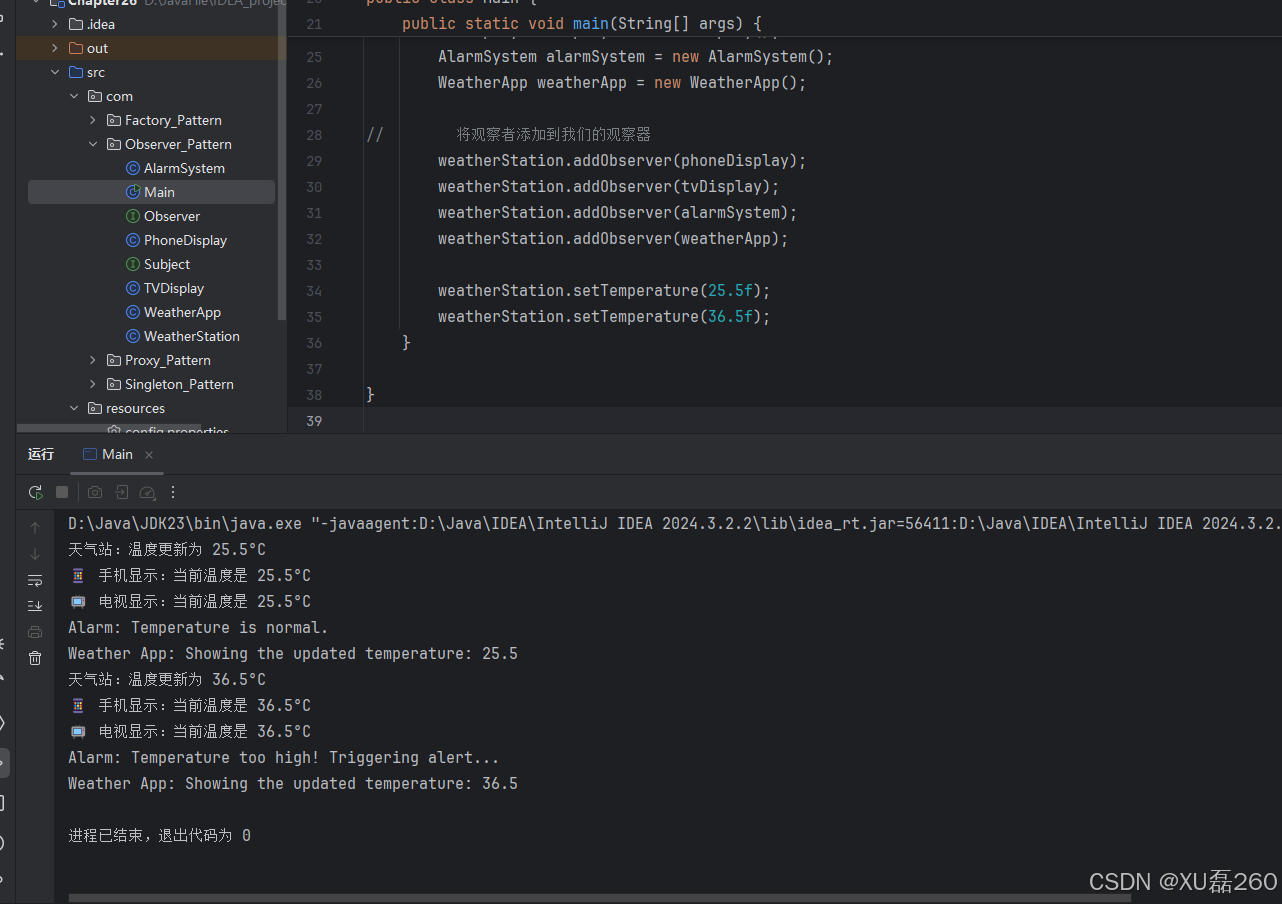Image resolution: width=1282 pixels, height=904 pixels.
Task: Select the resources folder name
Action: pos(135,408)
